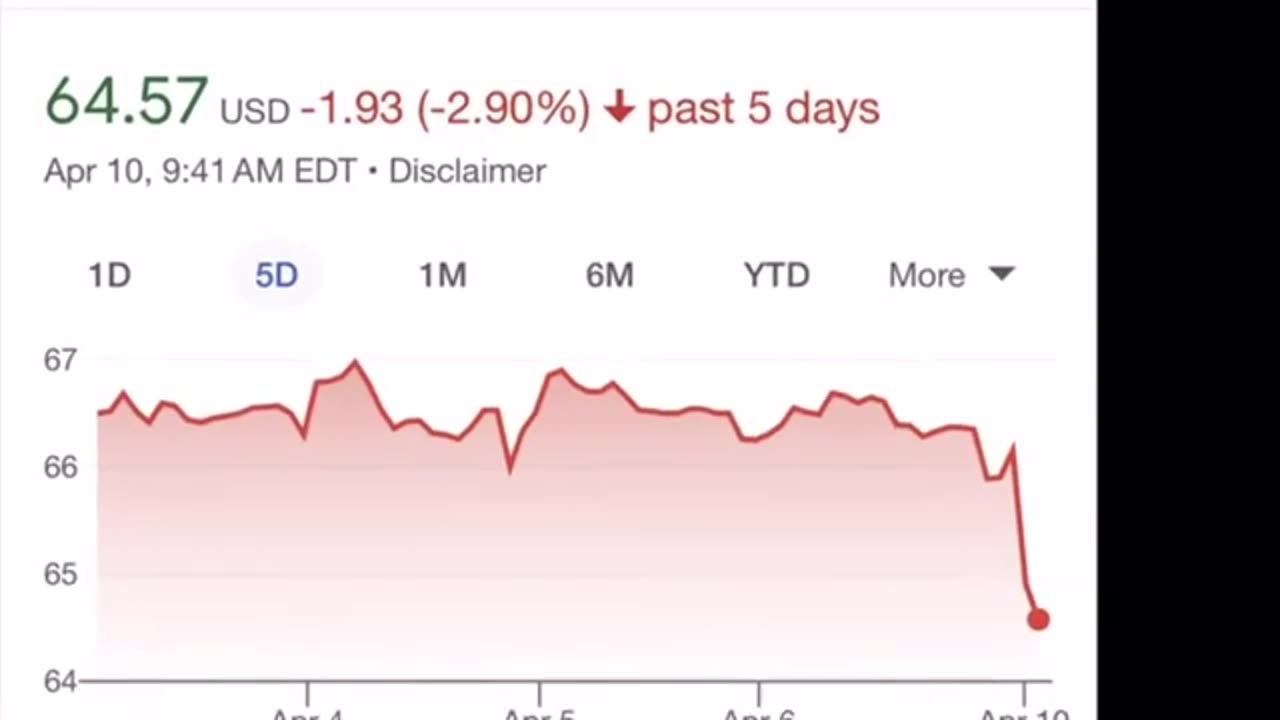1280x720 pixels.
Task: Switch to the 1D time range
Action: [x=110, y=275]
